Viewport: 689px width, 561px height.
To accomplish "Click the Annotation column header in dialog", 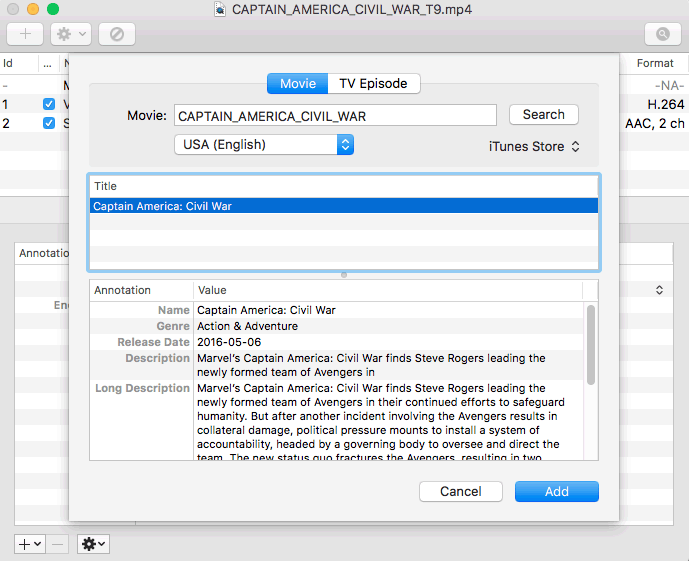I will (x=141, y=290).
